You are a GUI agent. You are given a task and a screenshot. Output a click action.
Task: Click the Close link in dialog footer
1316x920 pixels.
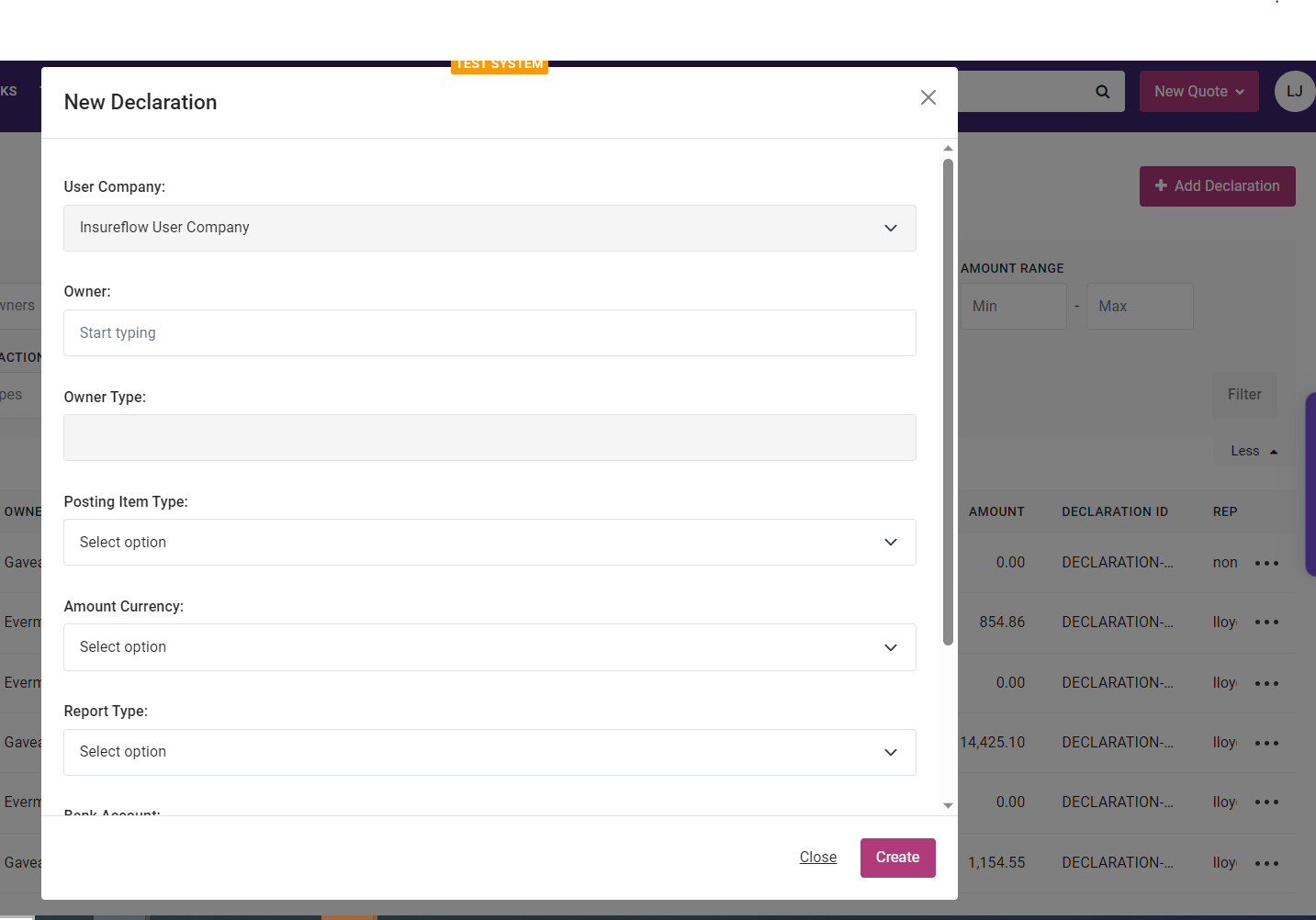pyautogui.click(x=817, y=858)
